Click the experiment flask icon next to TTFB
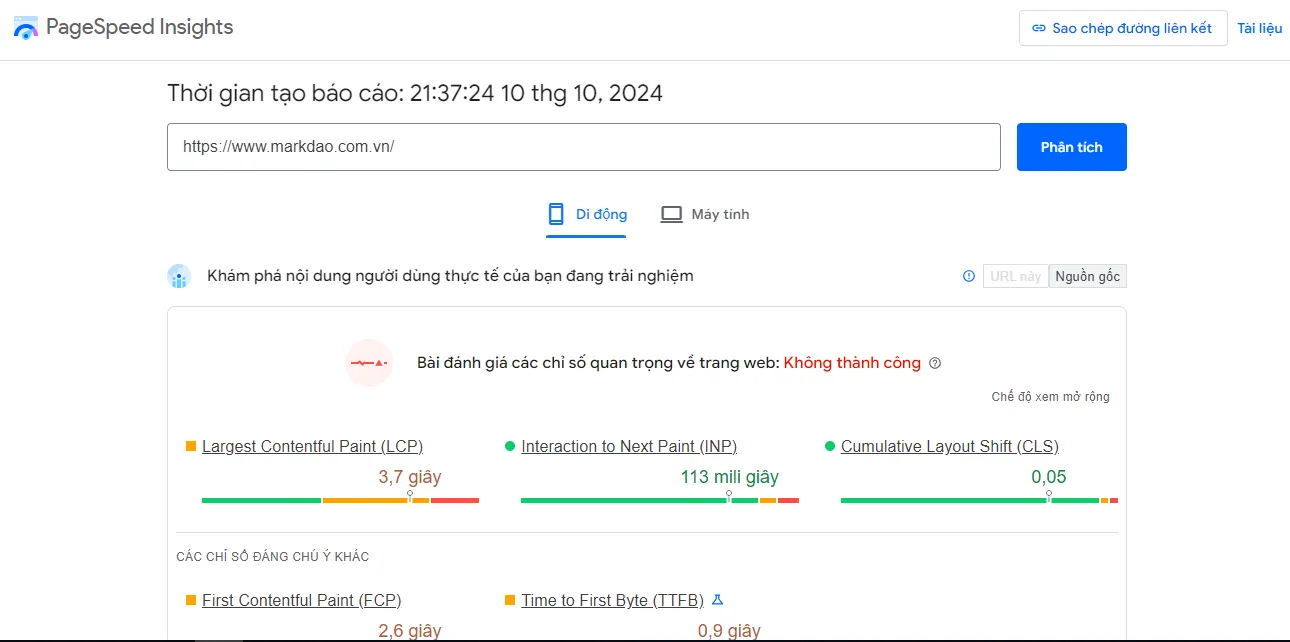The width and height of the screenshot is (1290, 642). [717, 600]
